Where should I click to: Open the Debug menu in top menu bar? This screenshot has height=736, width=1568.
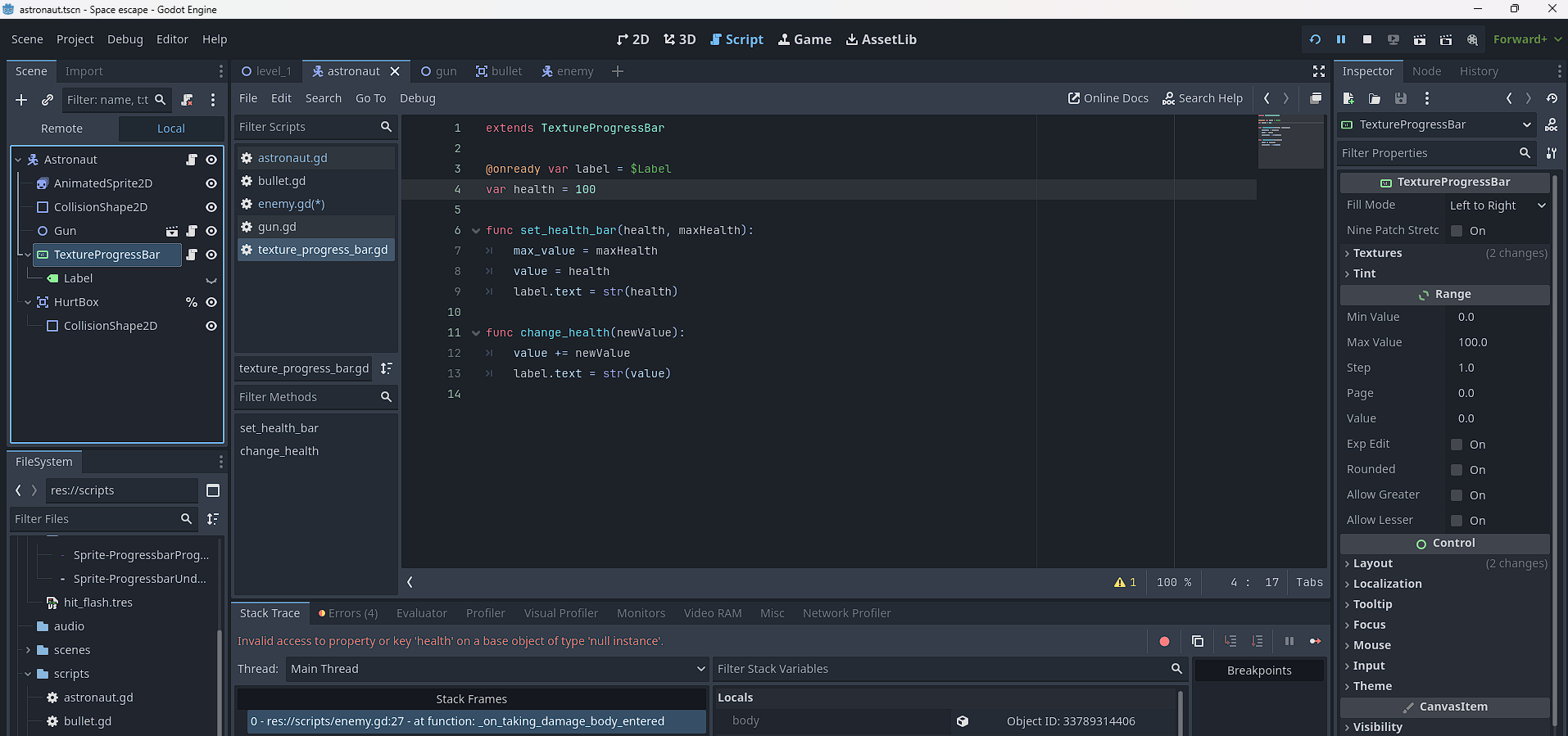click(125, 39)
